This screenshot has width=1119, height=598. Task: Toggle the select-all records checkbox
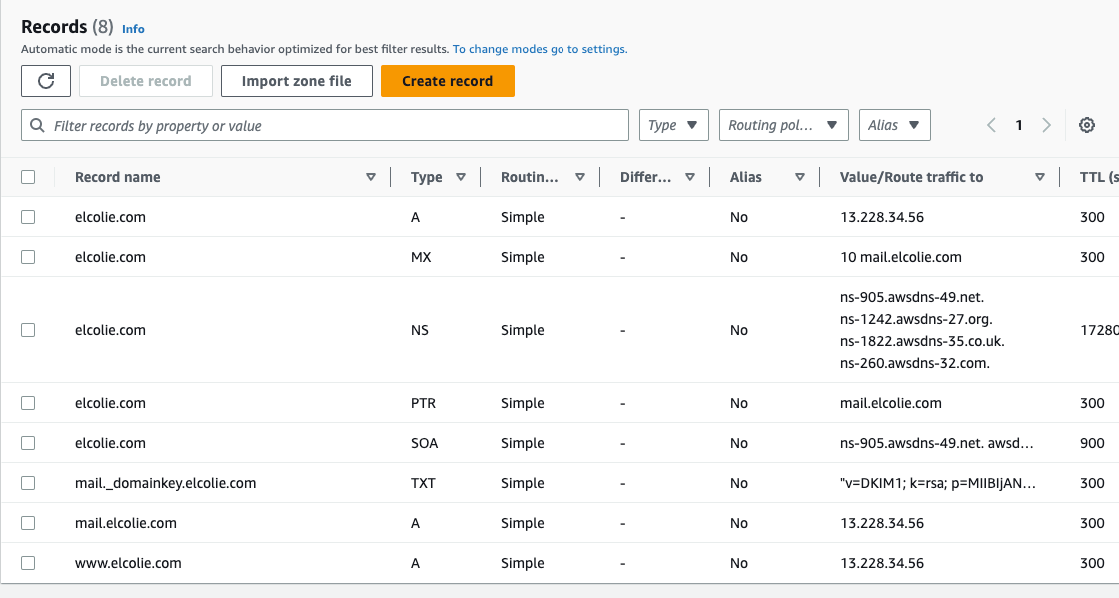coord(28,177)
